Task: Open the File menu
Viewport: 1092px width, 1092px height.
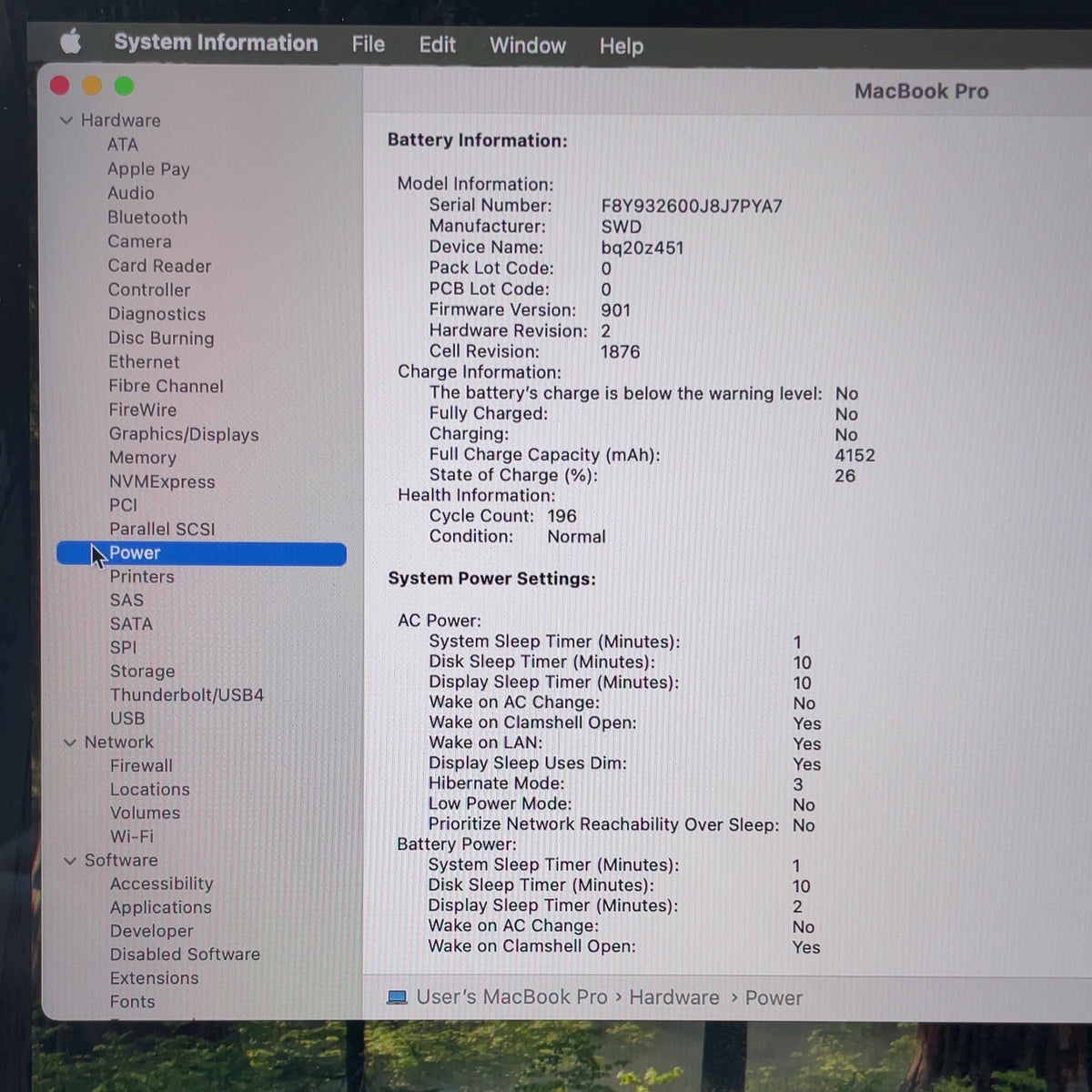Action: point(369,45)
